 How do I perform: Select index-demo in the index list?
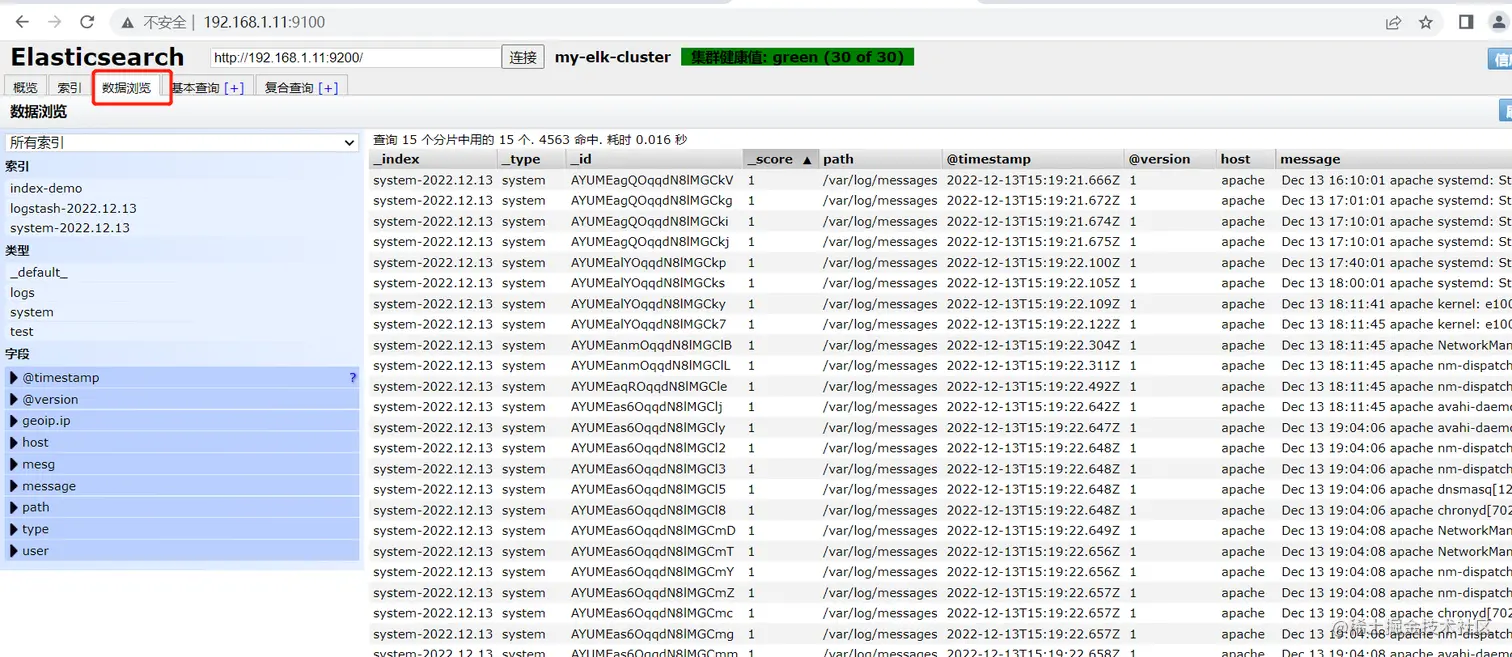pos(46,188)
